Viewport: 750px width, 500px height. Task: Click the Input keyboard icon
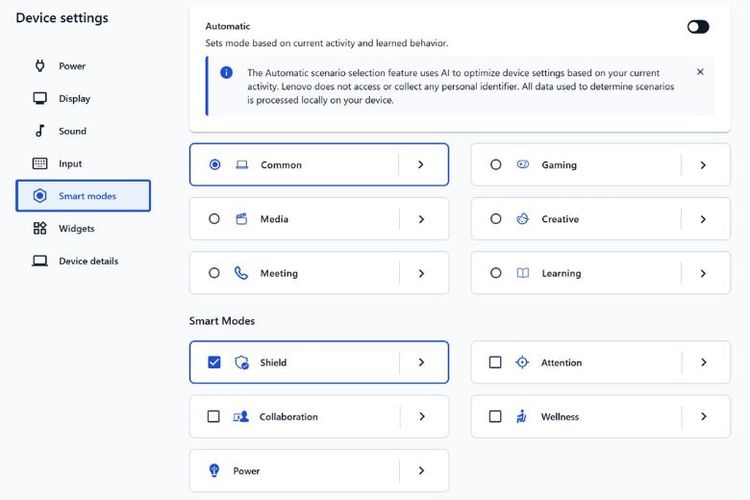(x=40, y=164)
